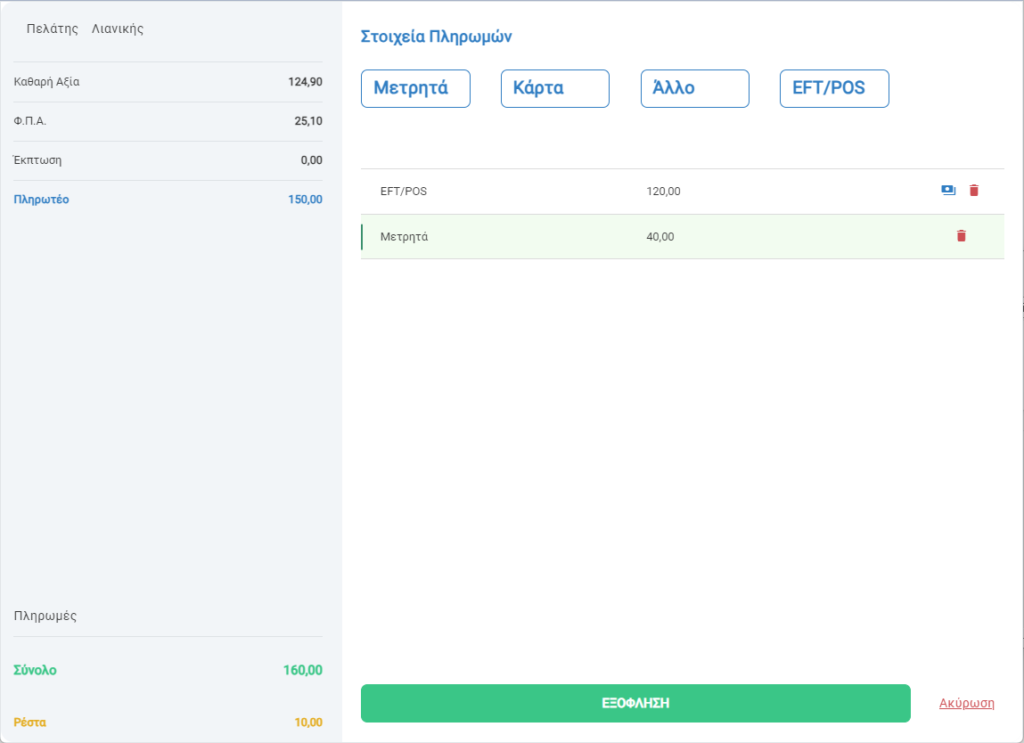Screen dimensions: 1024x743
Task: Delete the Μετρητά payment via trash icon
Action: point(961,236)
